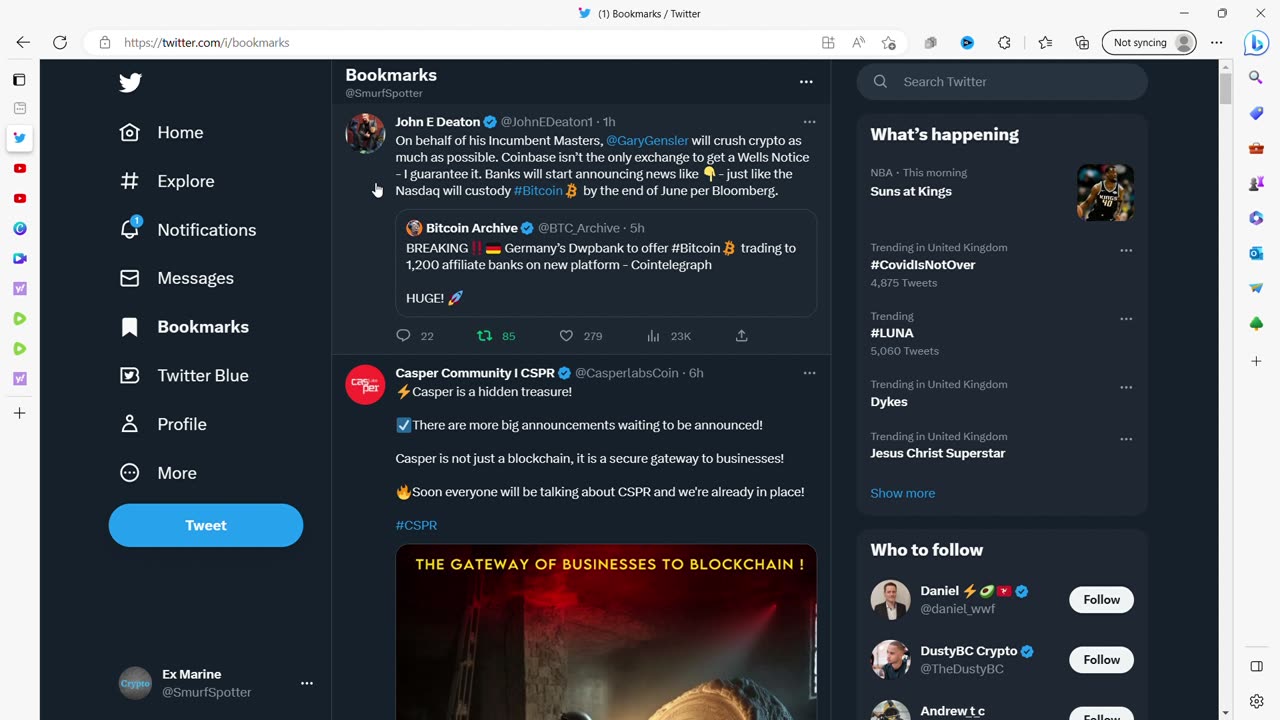
Task: Open Bookmarks header more options
Action: point(806,82)
